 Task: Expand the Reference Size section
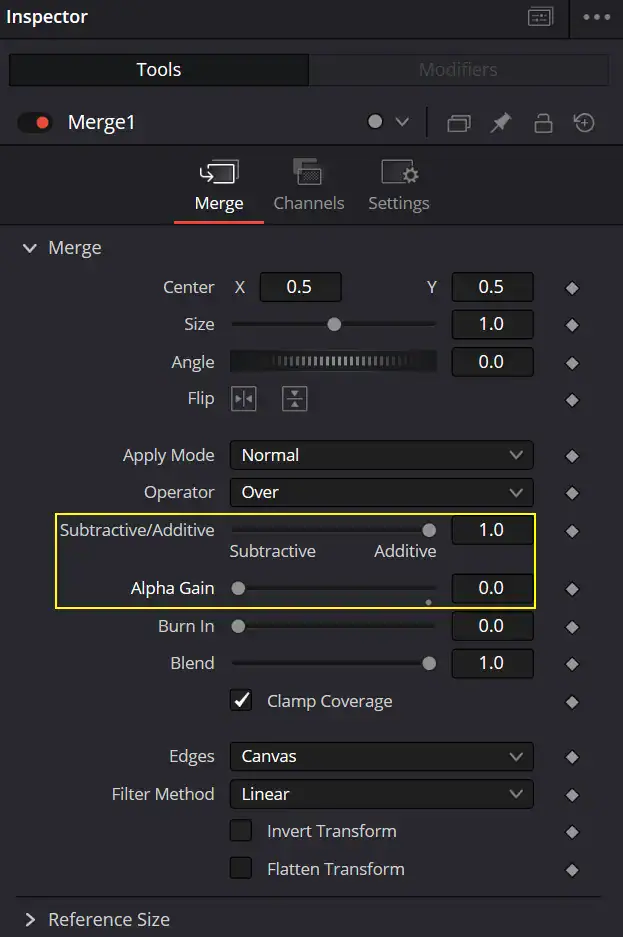pos(29,919)
